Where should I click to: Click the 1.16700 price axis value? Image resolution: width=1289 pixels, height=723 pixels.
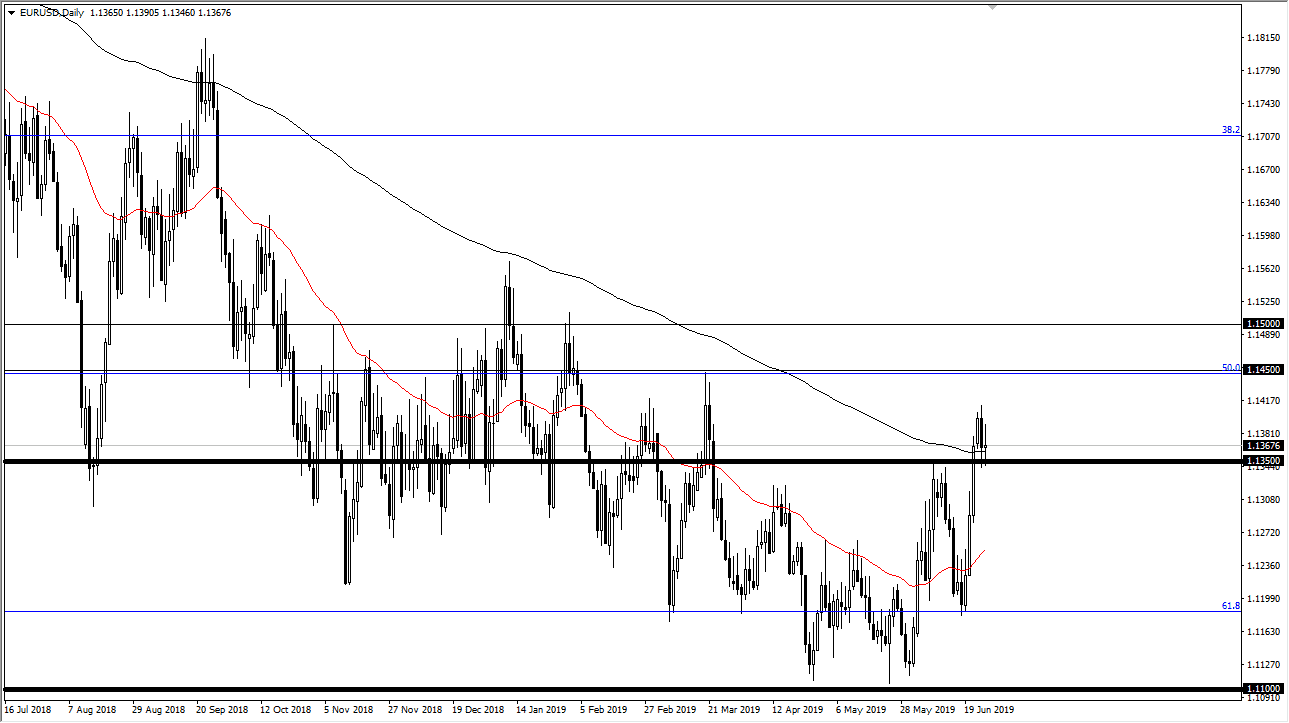1264,170
